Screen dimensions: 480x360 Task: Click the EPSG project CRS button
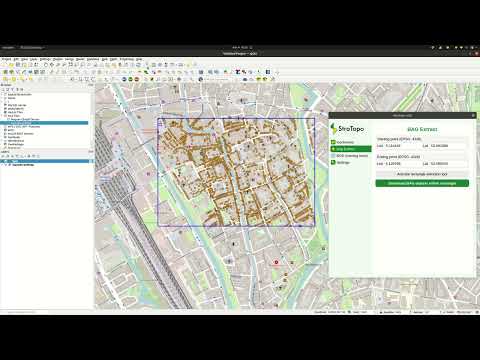(464, 312)
